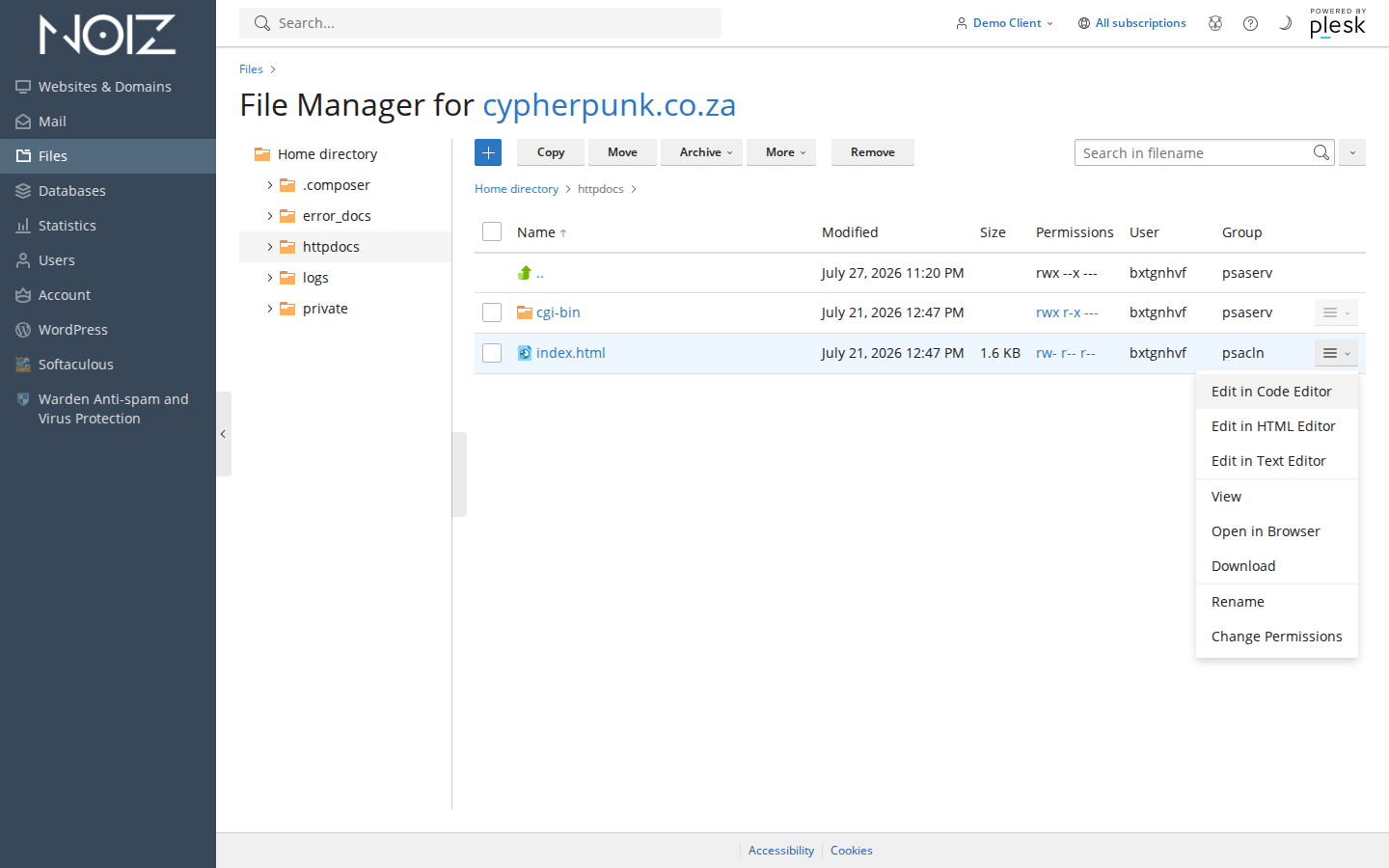Expand the logs tree folder
This screenshot has height=868, width=1389.
270,278
